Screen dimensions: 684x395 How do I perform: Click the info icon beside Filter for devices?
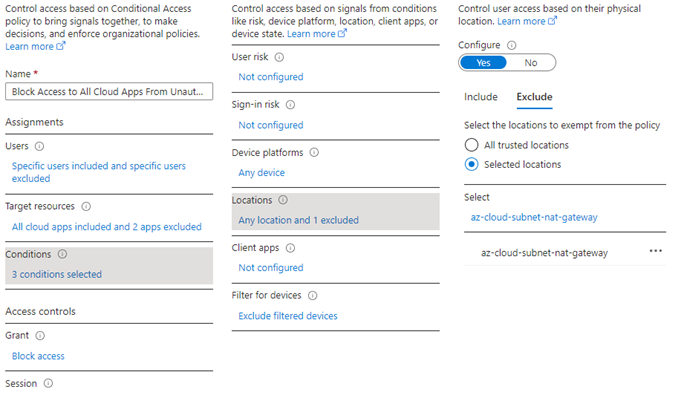[x=312, y=295]
